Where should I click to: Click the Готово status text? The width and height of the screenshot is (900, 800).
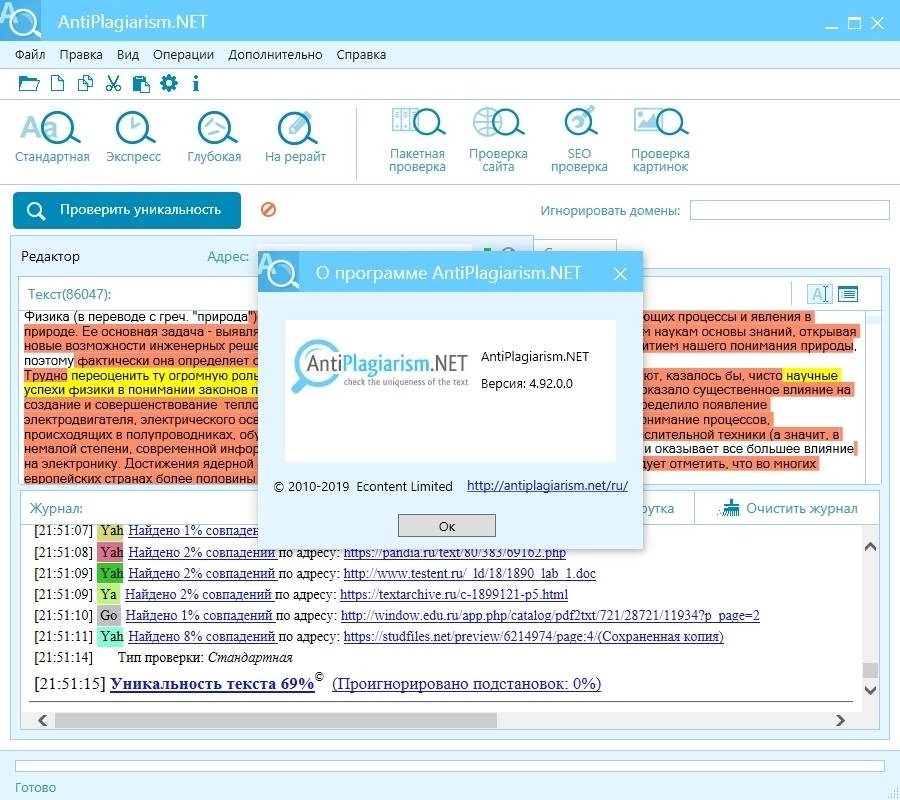click(36, 787)
